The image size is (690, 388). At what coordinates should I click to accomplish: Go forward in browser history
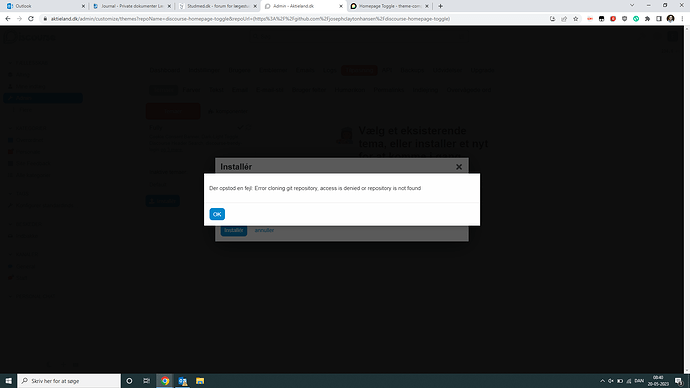(x=19, y=19)
